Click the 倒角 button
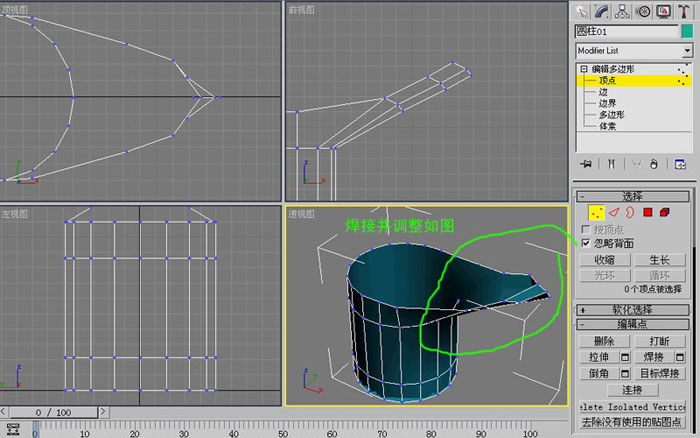Screen dimensions: 700x438 599,373
